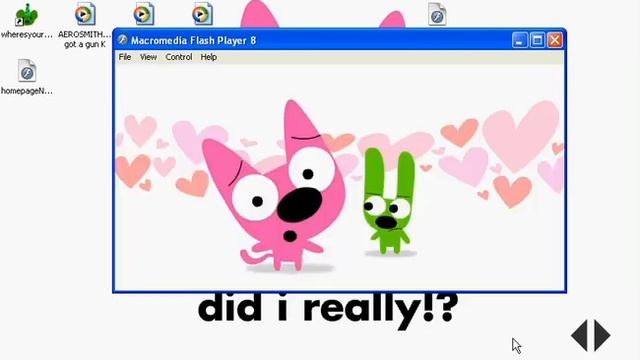Screen dimensions: 640x360
Task: Click the Macromedia Flash Player 8 title text
Action: (x=193, y=40)
